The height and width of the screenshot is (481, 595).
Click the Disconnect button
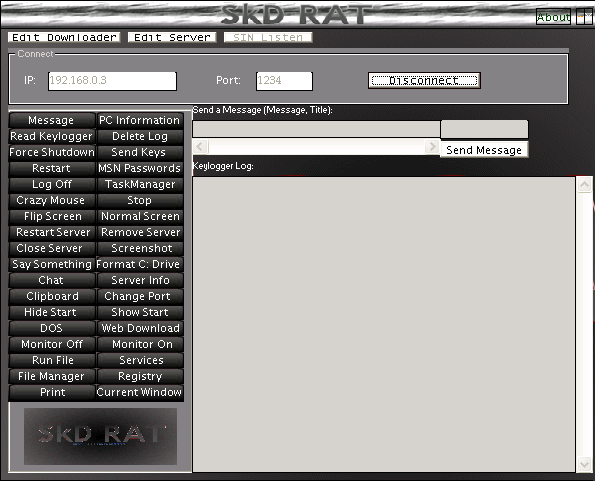(x=424, y=80)
